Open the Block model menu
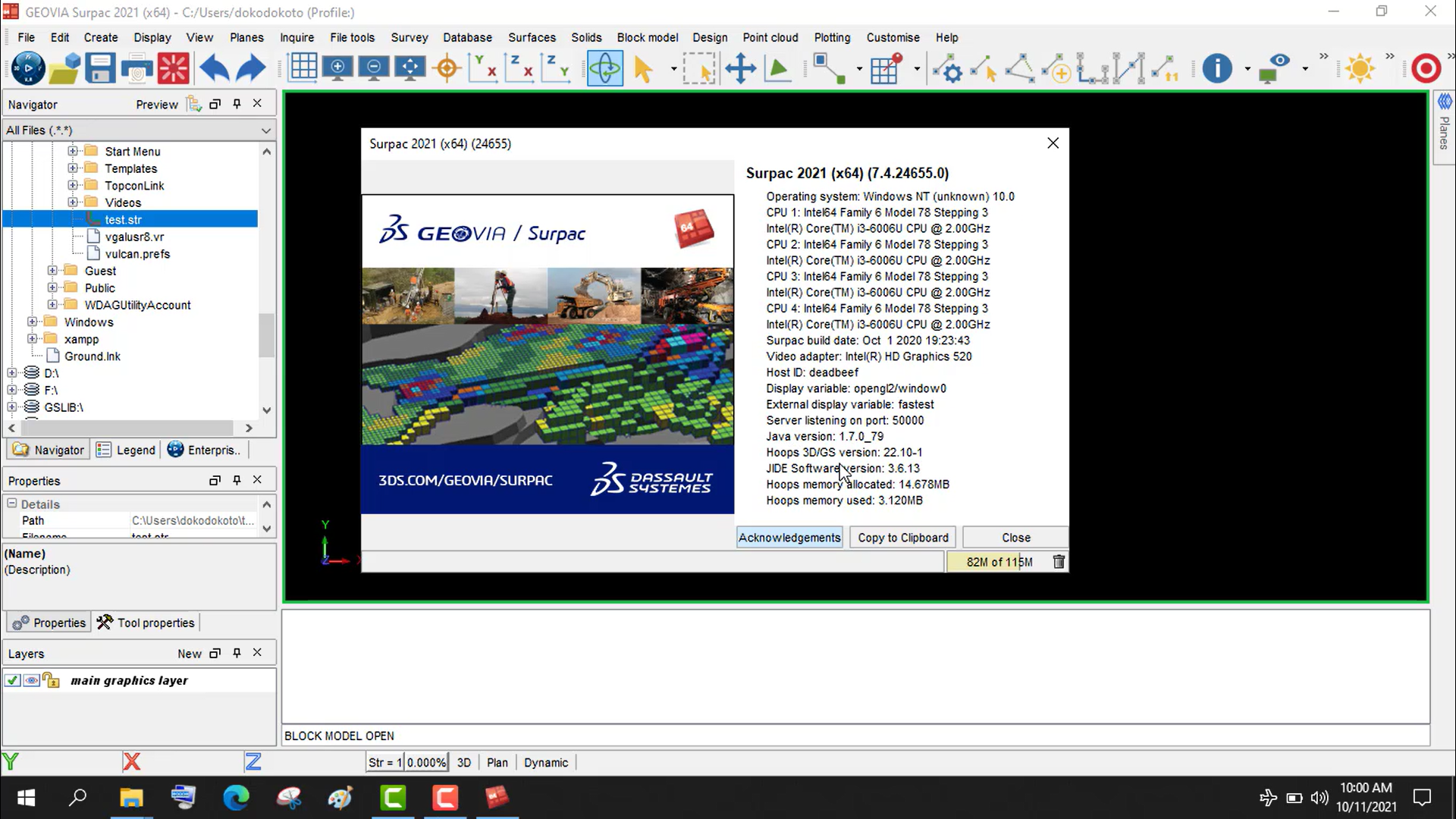The height and width of the screenshot is (819, 1456). (648, 37)
